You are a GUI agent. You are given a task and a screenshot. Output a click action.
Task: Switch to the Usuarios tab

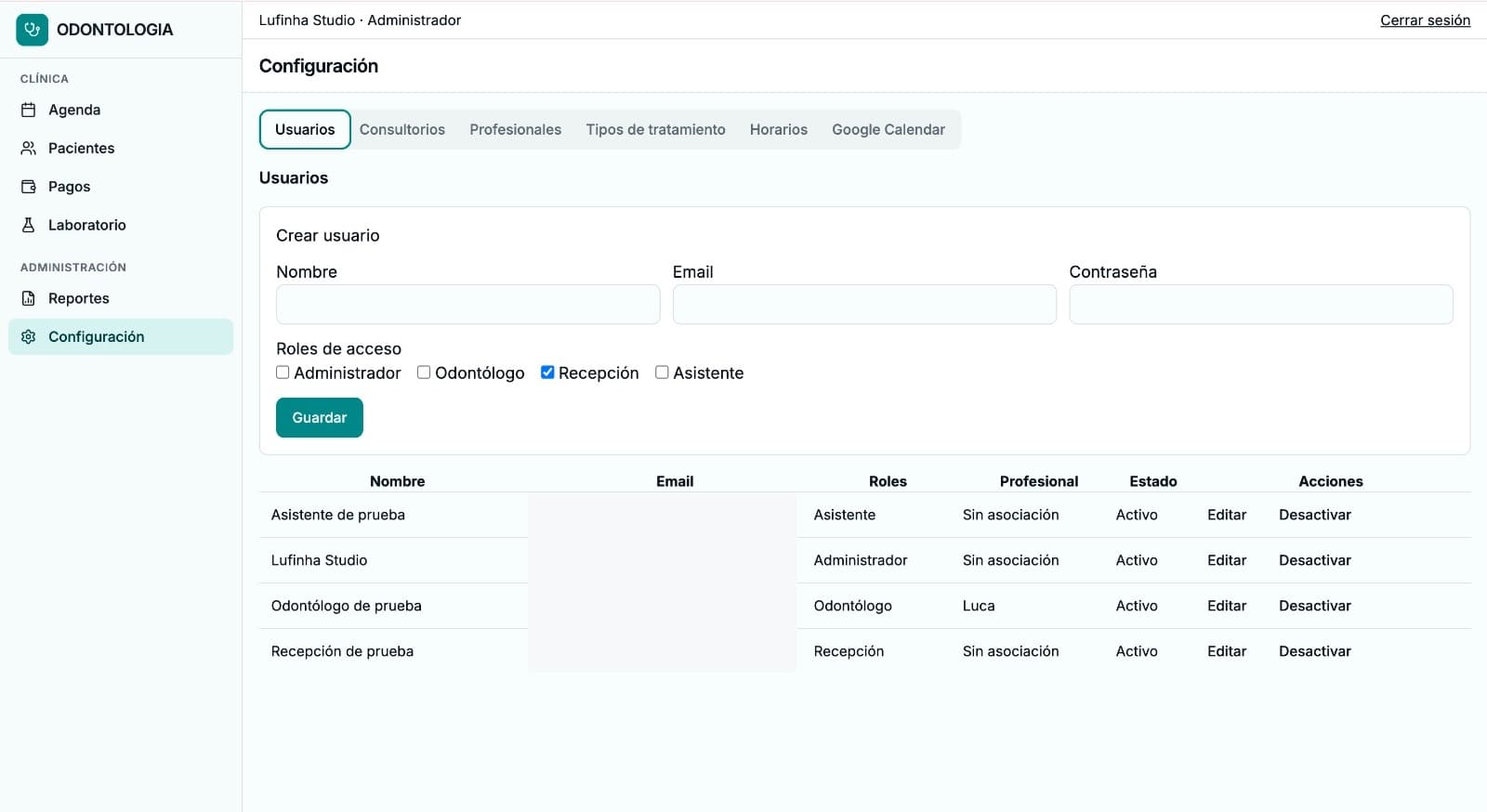coord(305,129)
